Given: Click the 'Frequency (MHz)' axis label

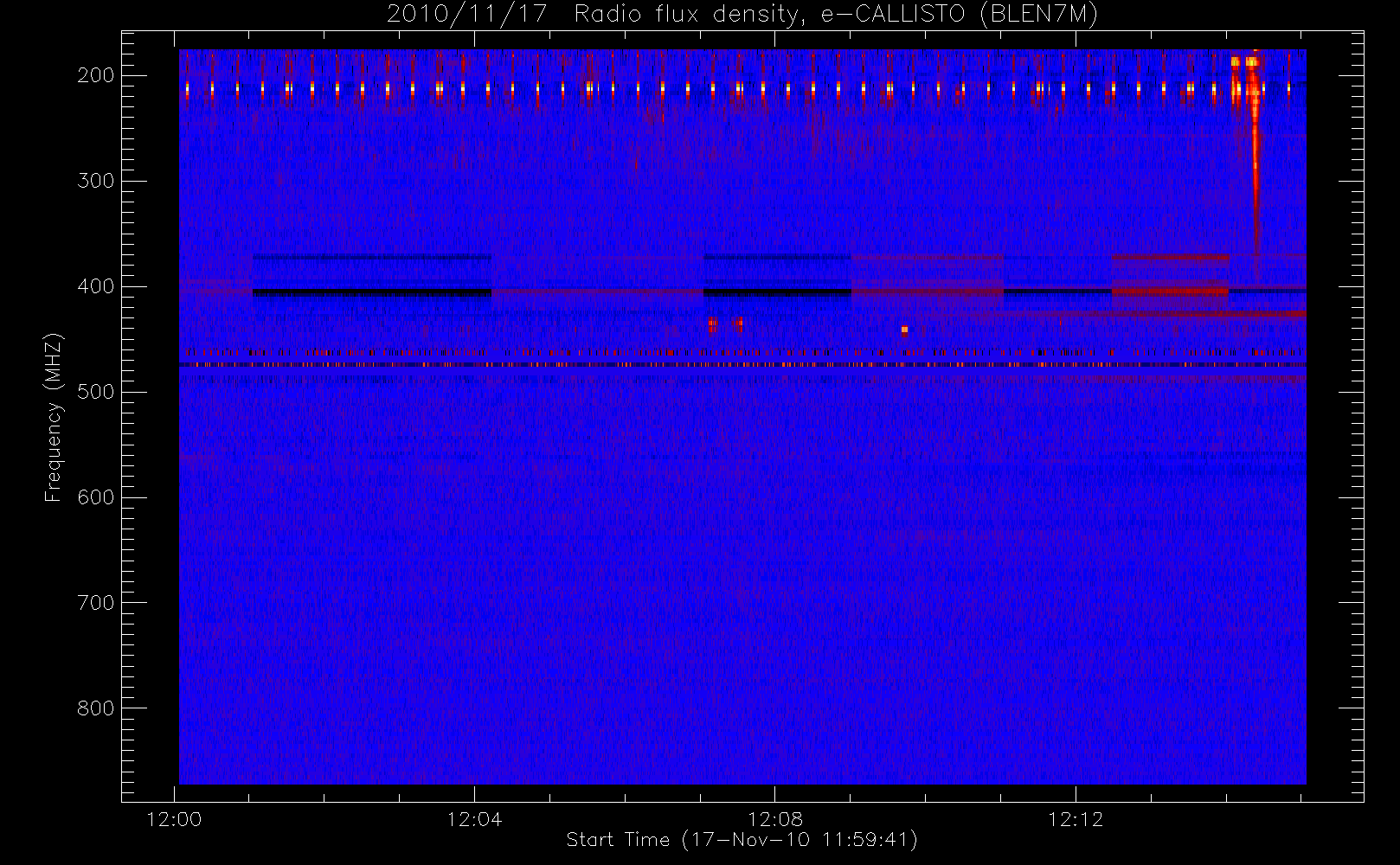Looking at the screenshot, I should [54, 417].
